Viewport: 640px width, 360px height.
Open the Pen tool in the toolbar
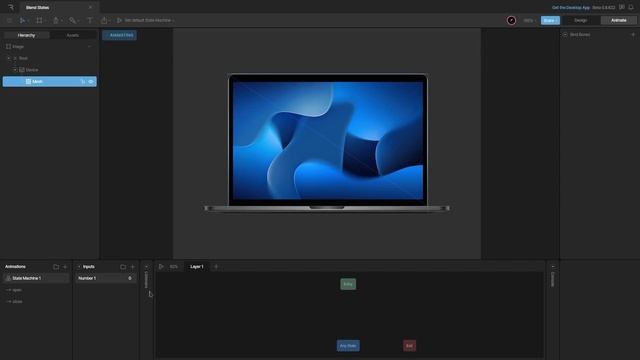[56, 20]
